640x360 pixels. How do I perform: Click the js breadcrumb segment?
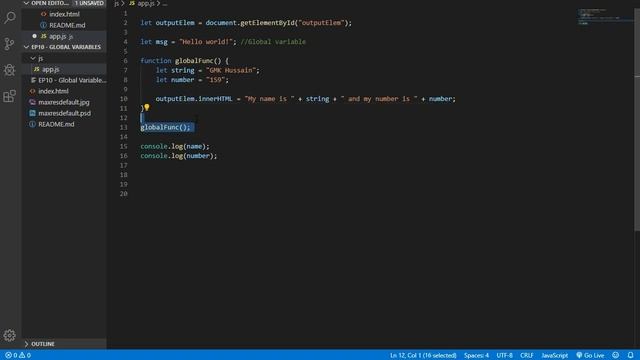coord(116,3)
